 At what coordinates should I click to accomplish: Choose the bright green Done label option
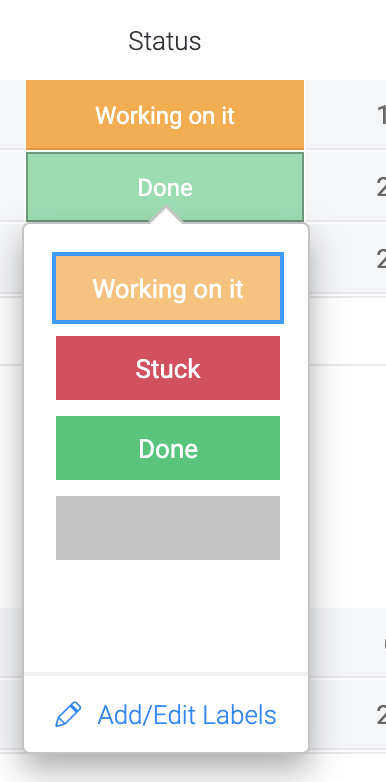tap(168, 448)
